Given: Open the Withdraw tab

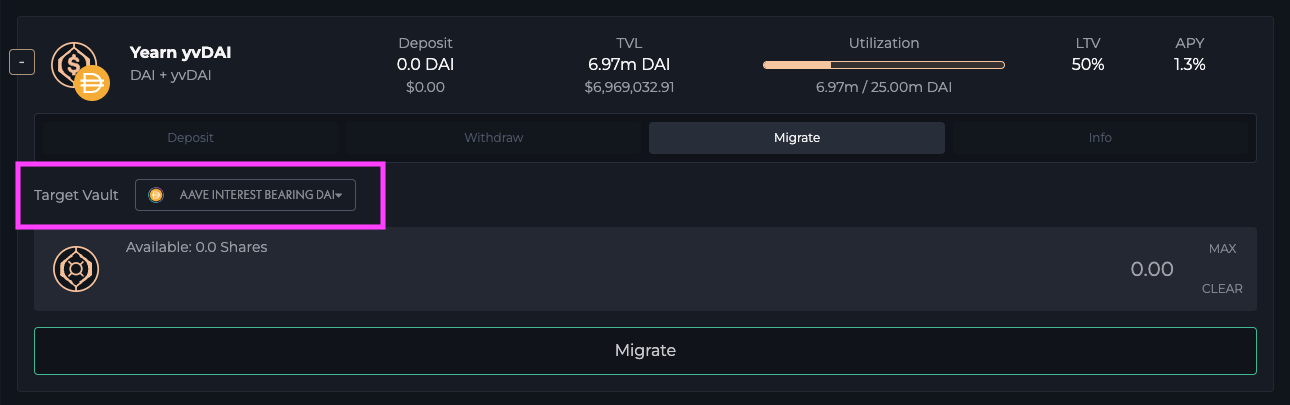Looking at the screenshot, I should pos(493,138).
